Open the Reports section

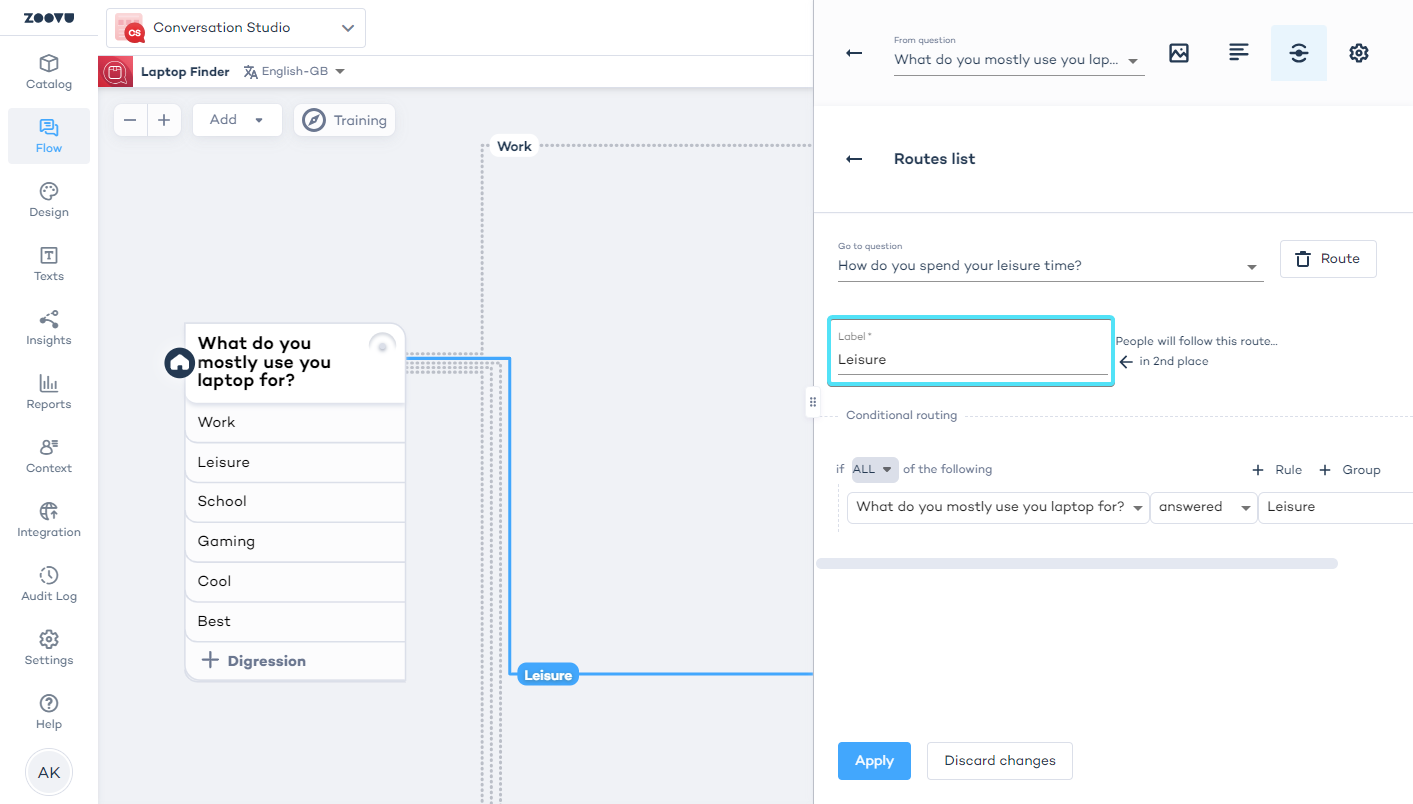click(x=48, y=391)
